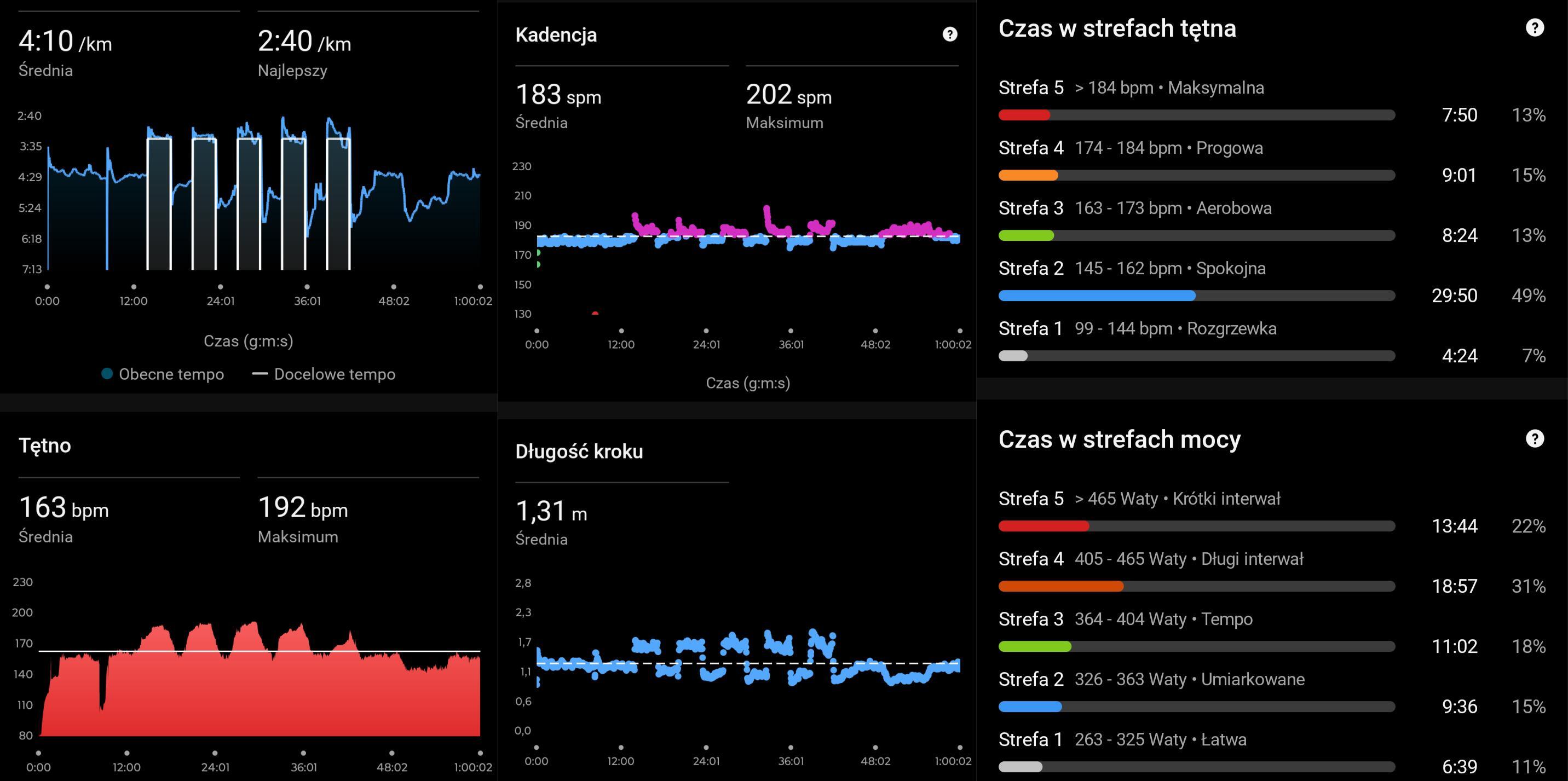Click help icon for Czas w strefach mocy
Screen dimensions: 1568x781
(x=1535, y=438)
